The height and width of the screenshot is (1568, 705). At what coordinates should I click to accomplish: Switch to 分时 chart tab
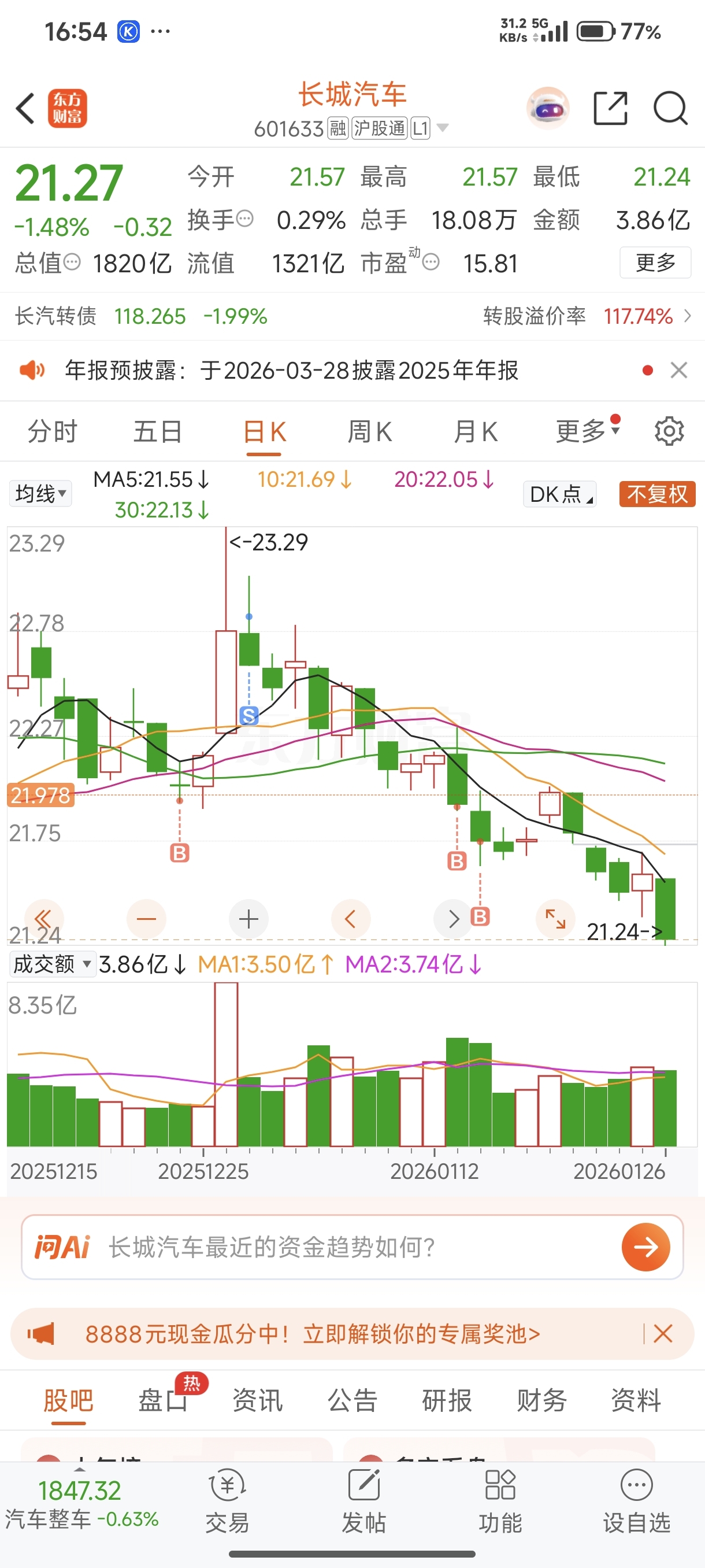click(53, 431)
